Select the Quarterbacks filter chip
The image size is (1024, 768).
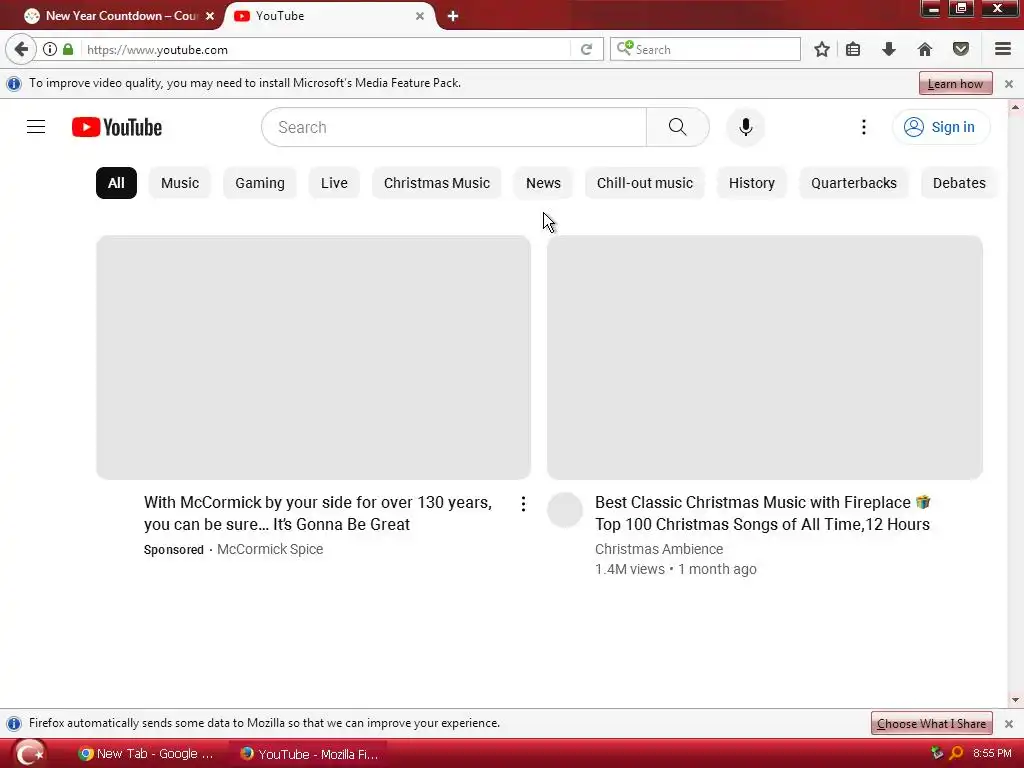coord(854,183)
